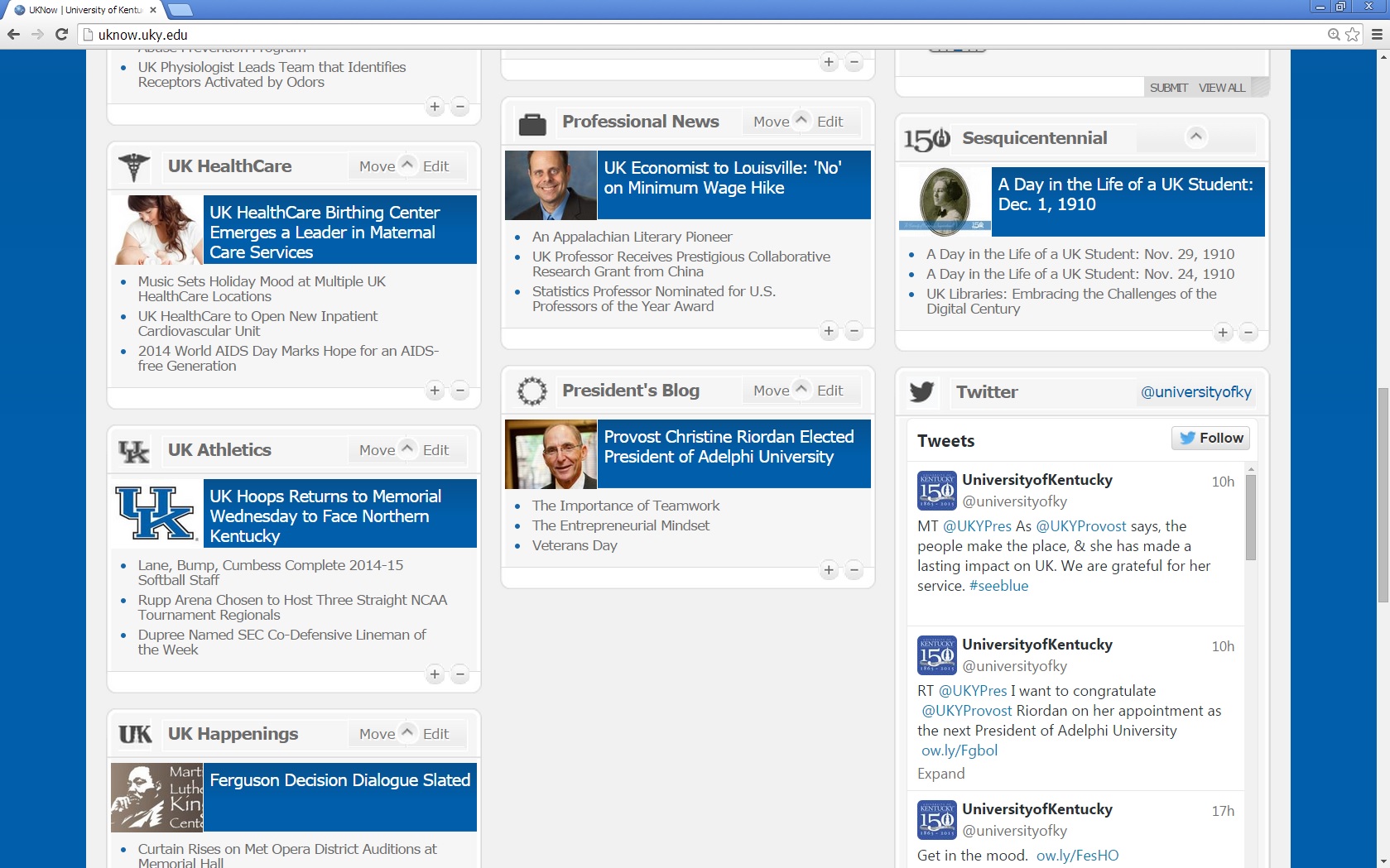Click Move on the Professional News panel
The height and width of the screenshot is (868, 1390).
click(x=771, y=122)
